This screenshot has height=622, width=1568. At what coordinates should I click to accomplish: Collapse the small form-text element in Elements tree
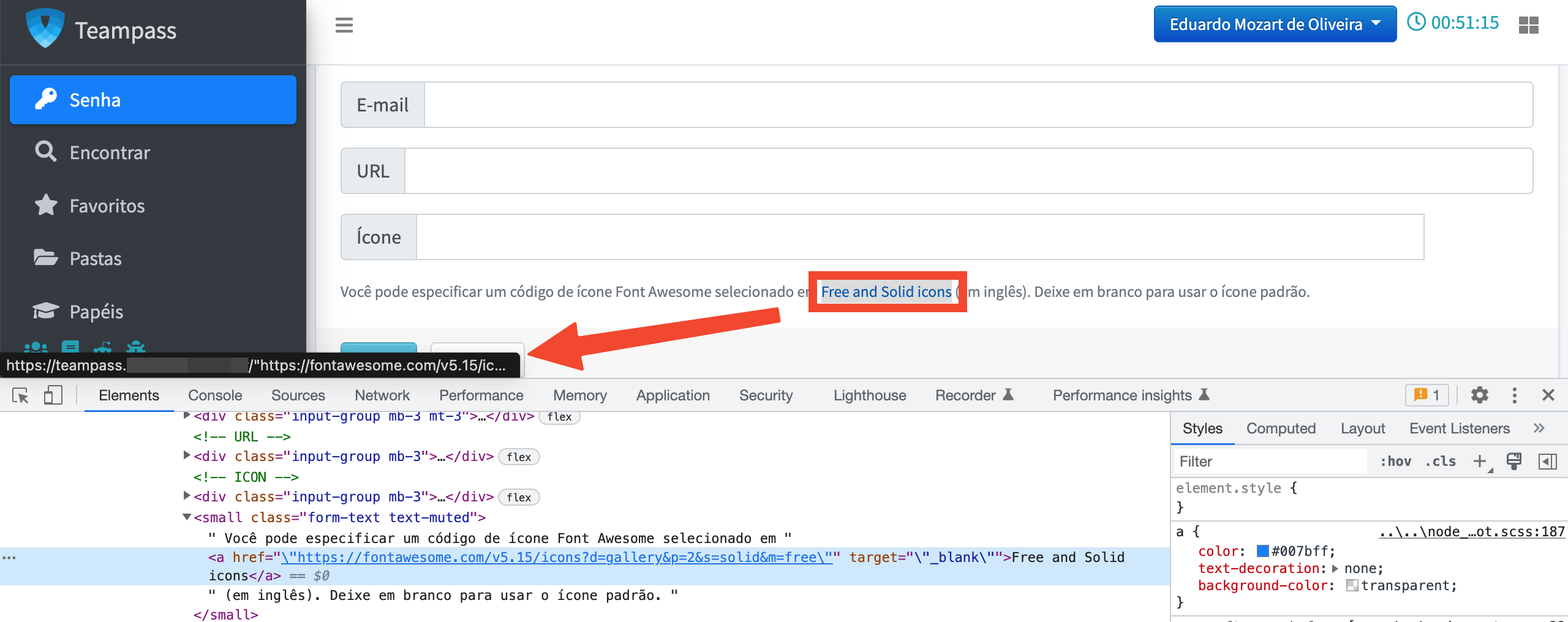tap(187, 517)
